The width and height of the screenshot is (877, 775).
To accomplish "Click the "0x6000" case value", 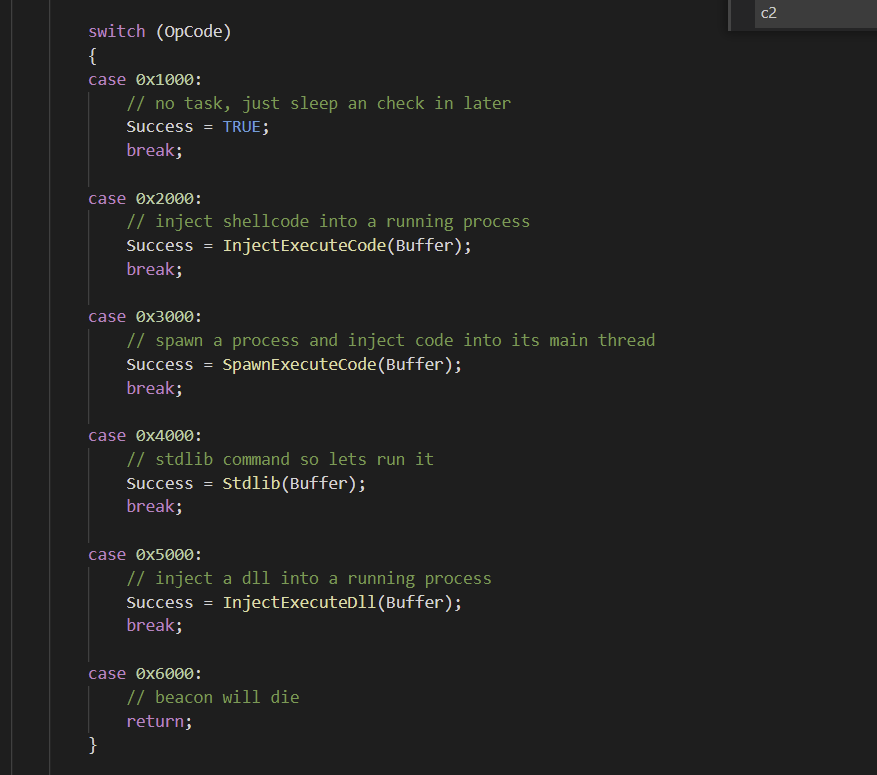I will [165, 673].
